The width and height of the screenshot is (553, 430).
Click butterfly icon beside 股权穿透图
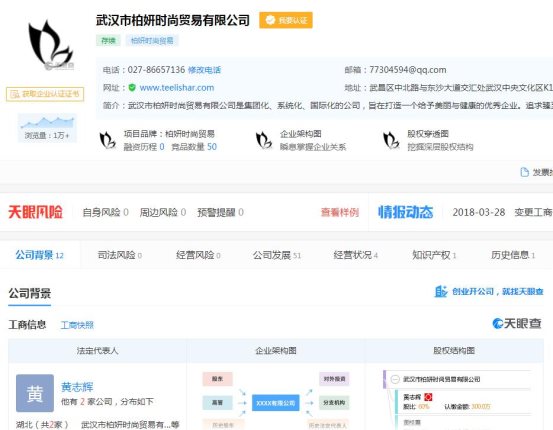pos(391,140)
